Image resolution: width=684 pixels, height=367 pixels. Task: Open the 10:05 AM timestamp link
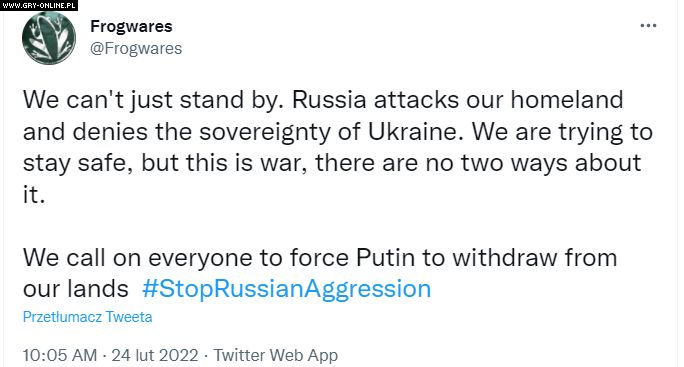(60, 355)
